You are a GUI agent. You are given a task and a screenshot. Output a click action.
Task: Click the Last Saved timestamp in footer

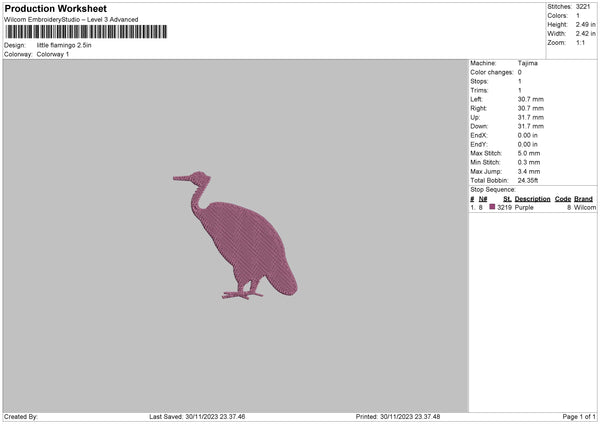click(x=197, y=417)
